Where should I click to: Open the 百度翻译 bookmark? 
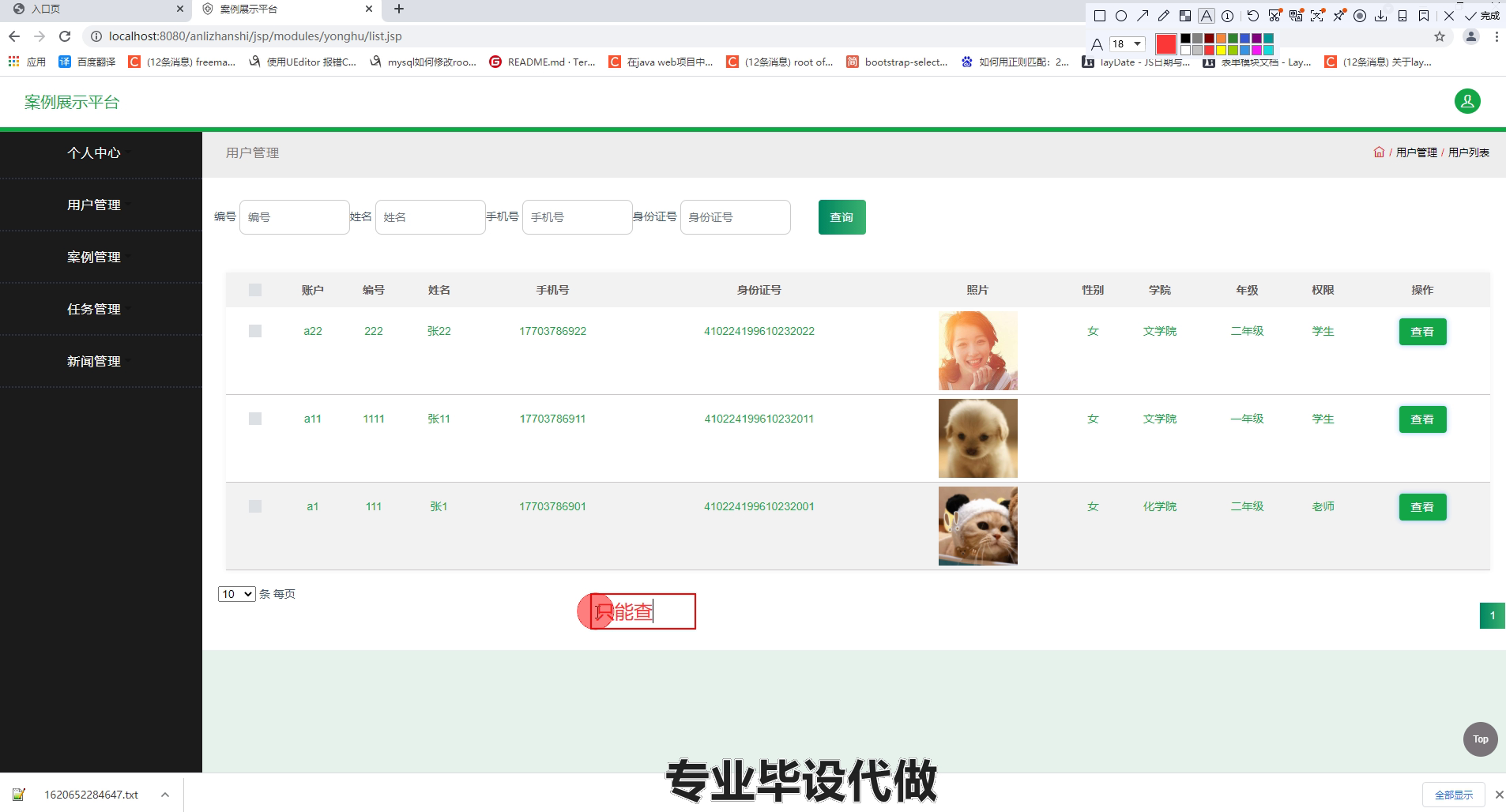(87, 62)
